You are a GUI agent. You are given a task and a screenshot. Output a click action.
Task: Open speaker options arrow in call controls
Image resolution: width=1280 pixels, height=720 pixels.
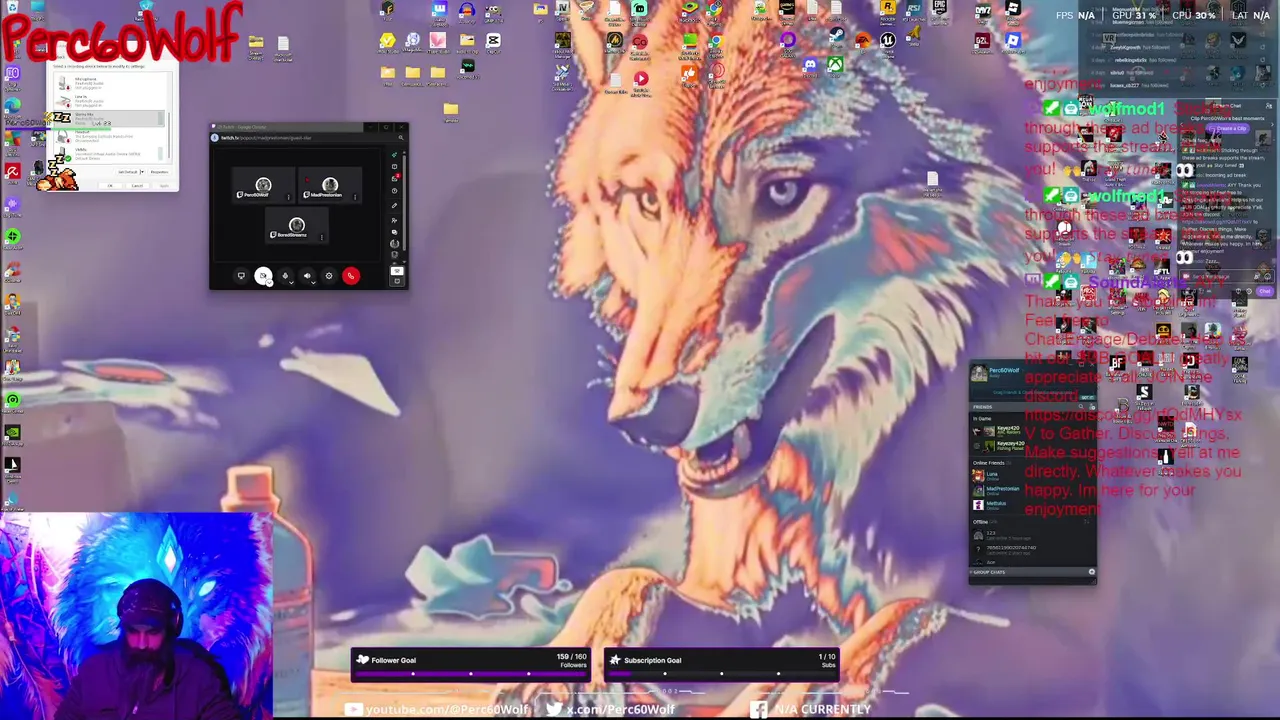(313, 283)
